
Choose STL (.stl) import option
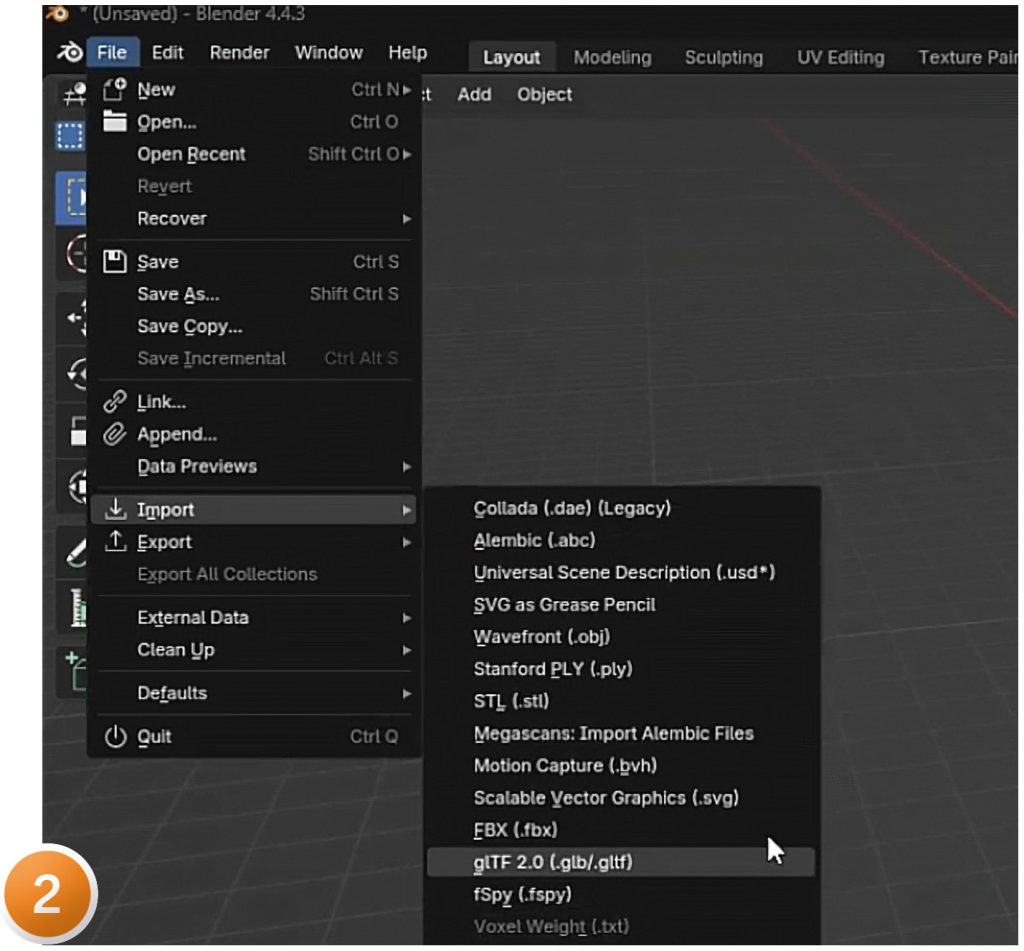coord(620,701)
